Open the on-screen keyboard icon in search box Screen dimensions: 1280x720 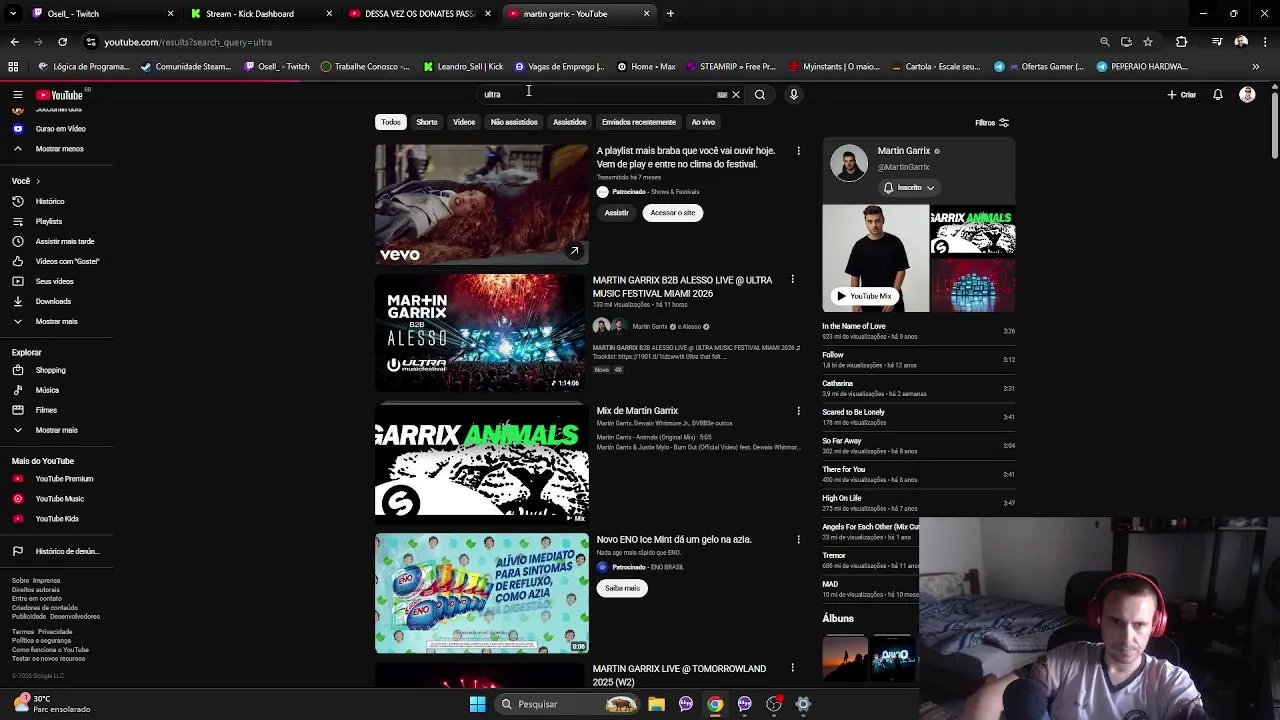click(x=722, y=95)
